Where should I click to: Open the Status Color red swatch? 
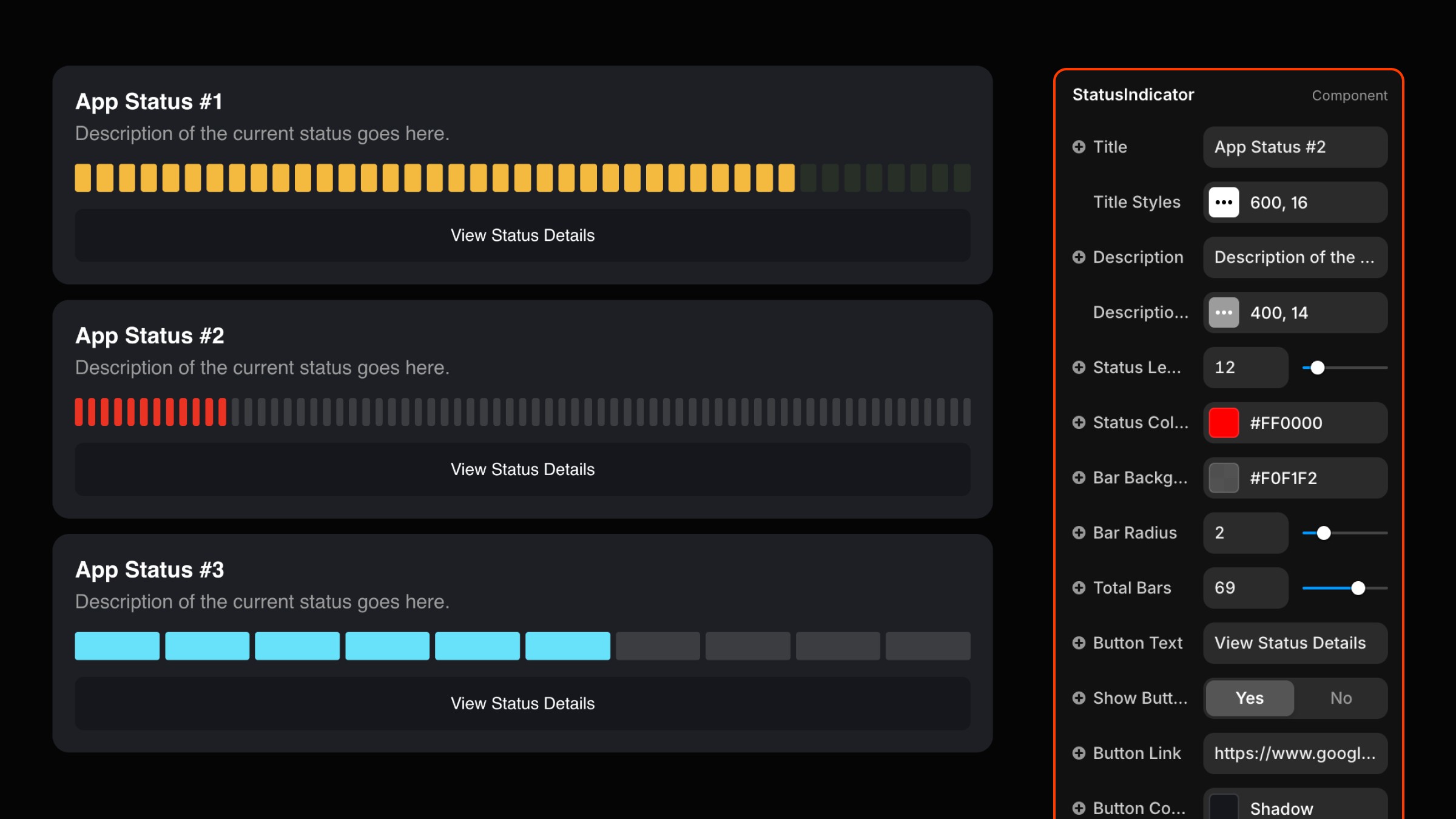[1224, 423]
